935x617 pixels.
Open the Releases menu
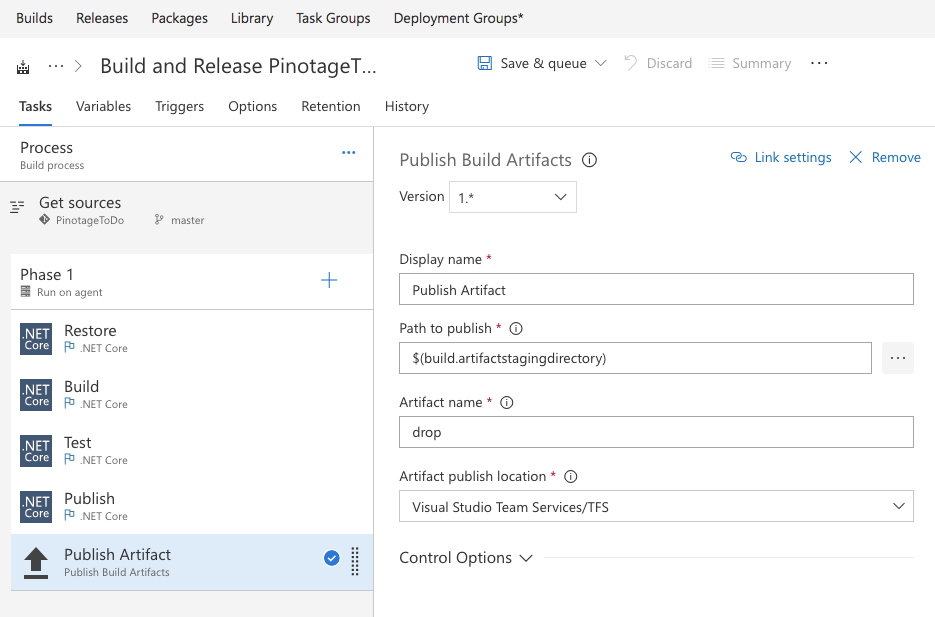pos(102,18)
